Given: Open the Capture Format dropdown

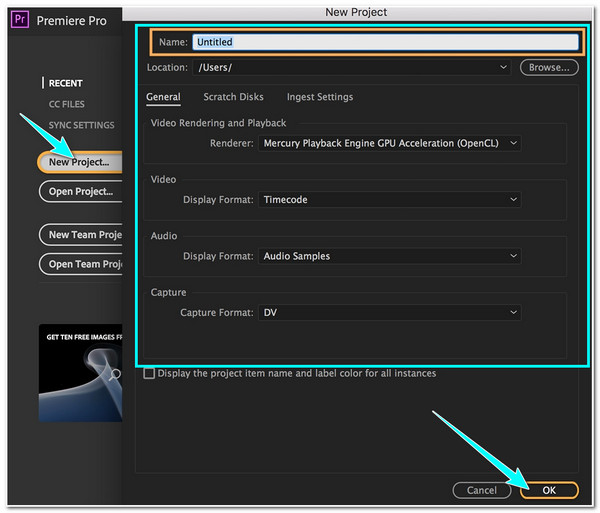Looking at the screenshot, I should click(390, 313).
